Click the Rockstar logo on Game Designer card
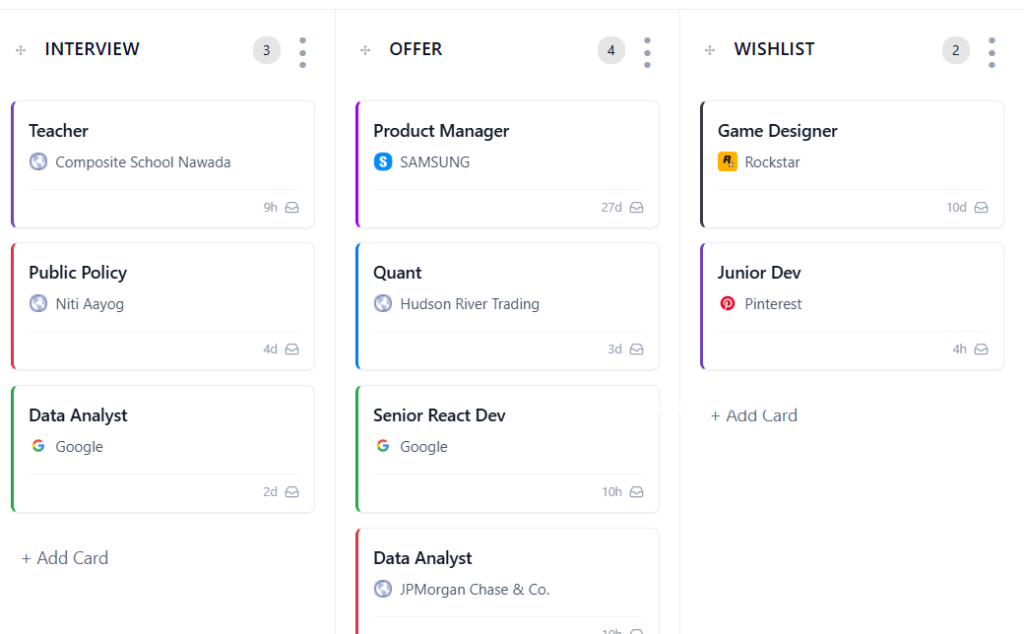The width and height of the screenshot is (1024, 634). 727,162
